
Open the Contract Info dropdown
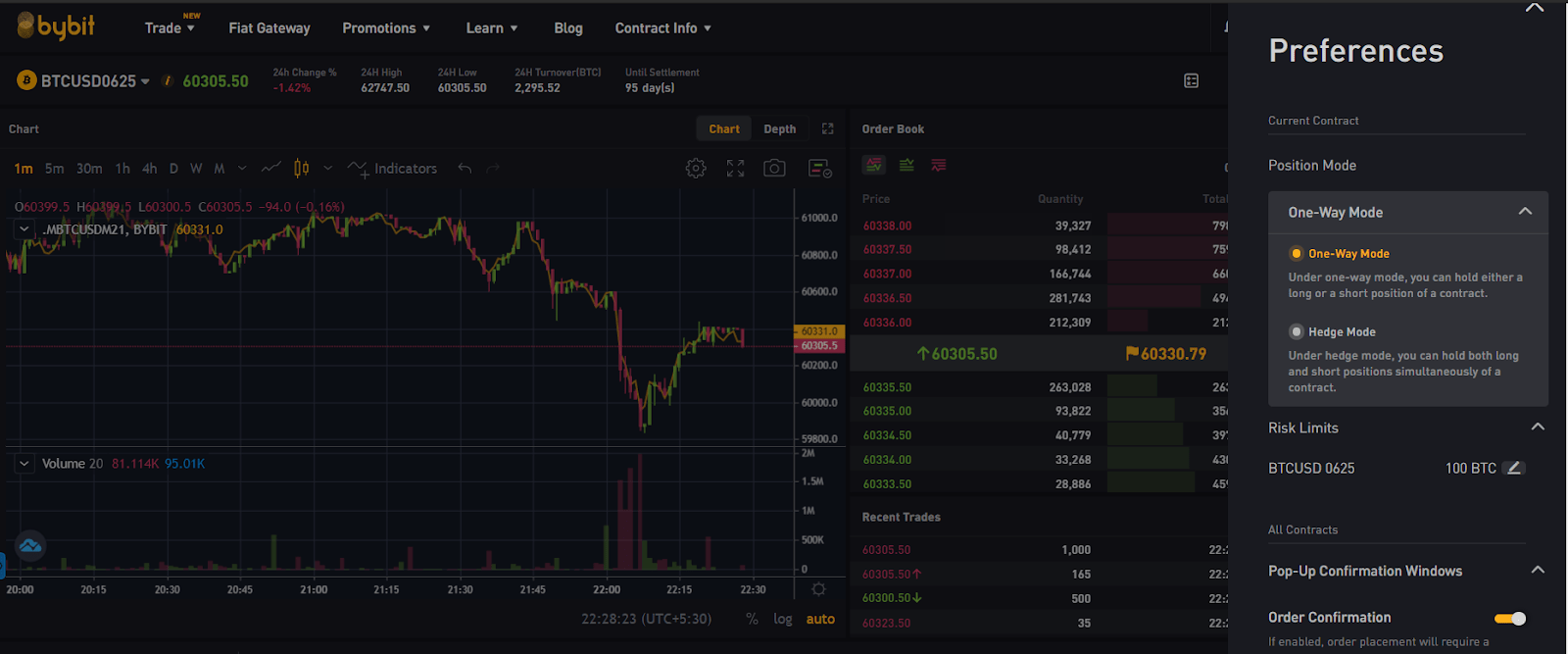tap(663, 27)
